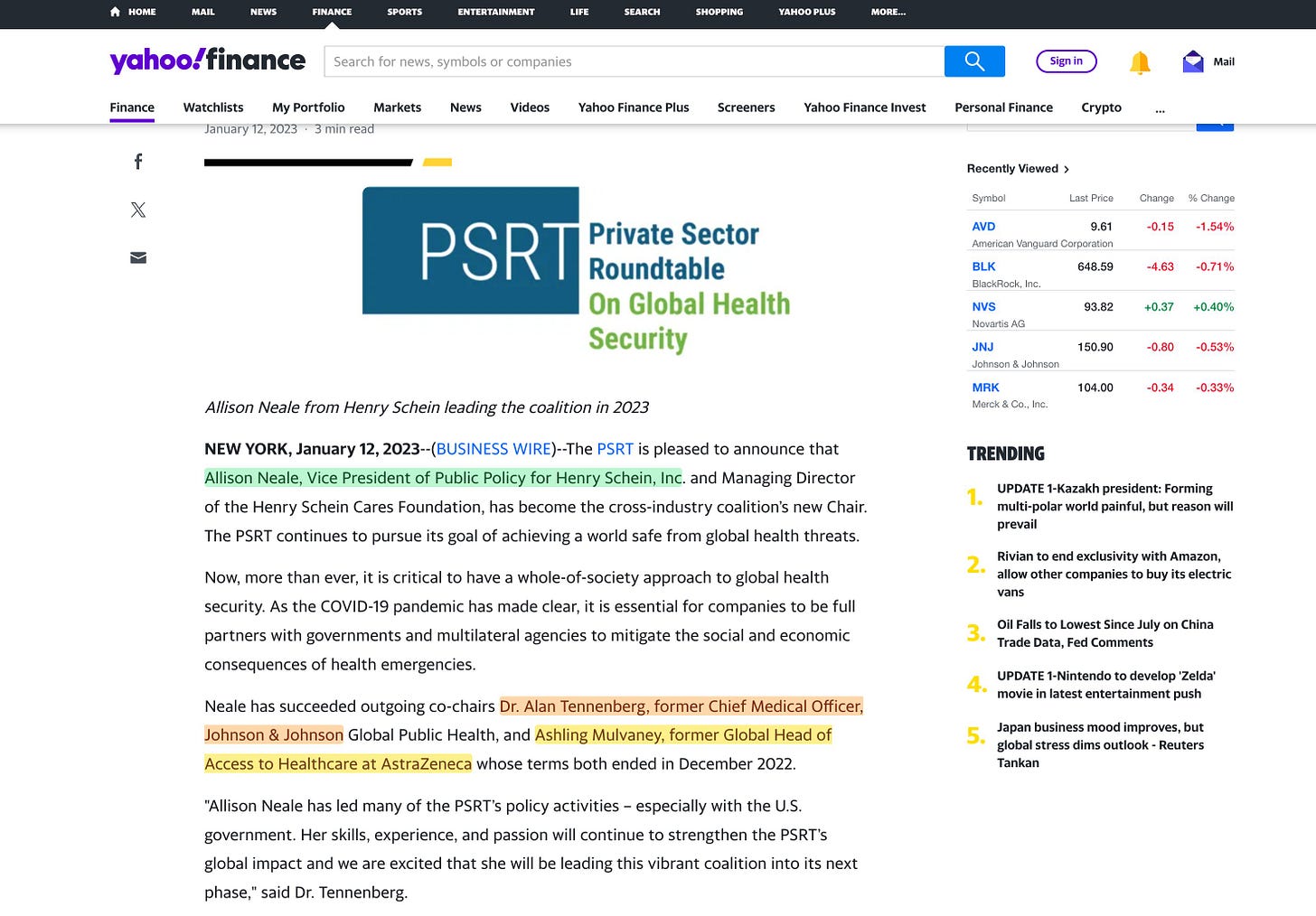
Task: Click the TRENDING section heading
Action: pos(1005,453)
